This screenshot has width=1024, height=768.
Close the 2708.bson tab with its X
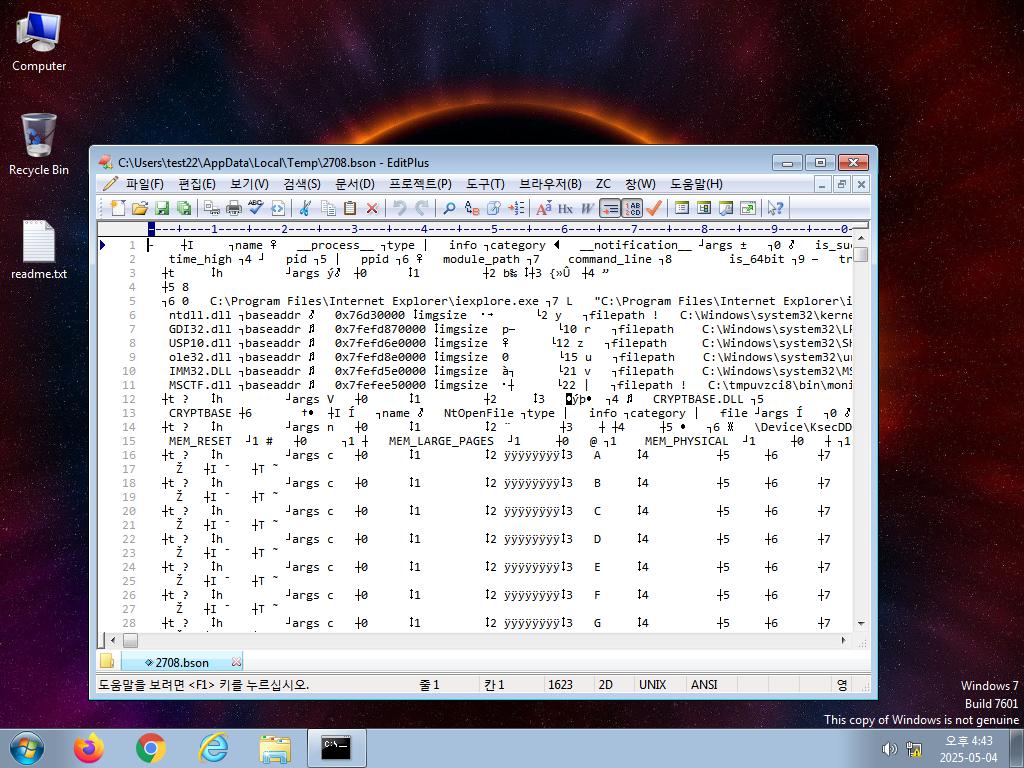click(236, 662)
